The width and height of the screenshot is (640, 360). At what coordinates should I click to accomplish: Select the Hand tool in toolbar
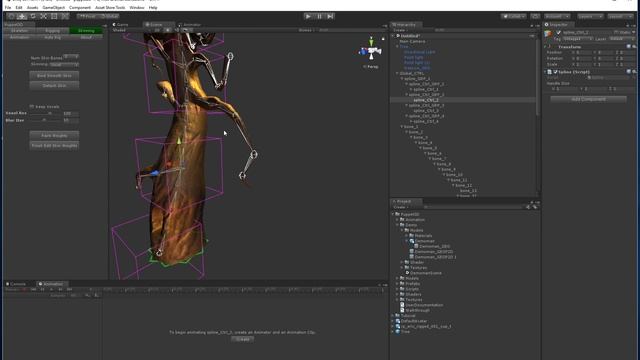[11, 16]
